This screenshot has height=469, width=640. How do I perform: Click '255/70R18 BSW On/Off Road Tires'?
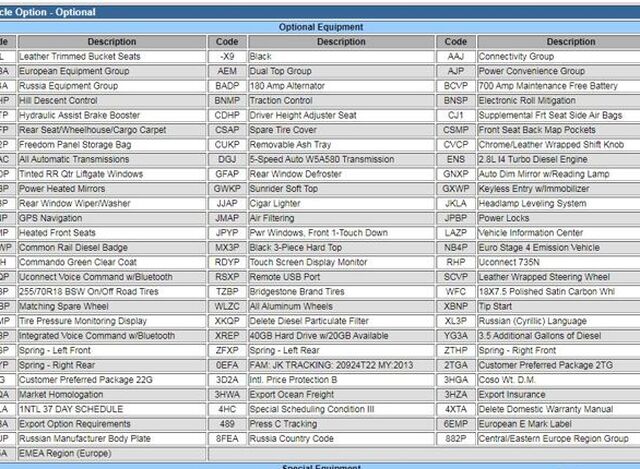coord(112,291)
